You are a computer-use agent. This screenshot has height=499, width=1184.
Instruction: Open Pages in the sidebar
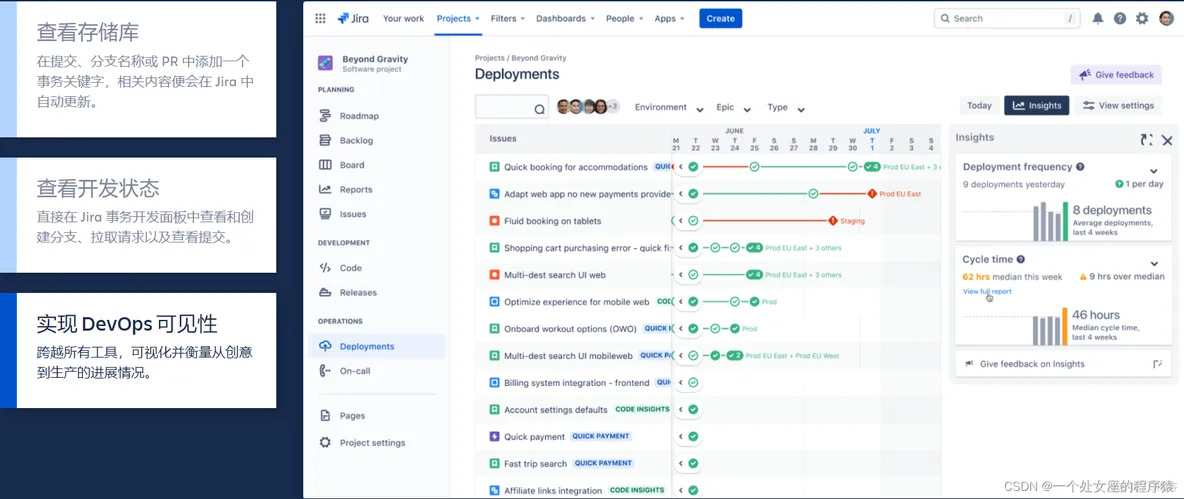[352, 415]
